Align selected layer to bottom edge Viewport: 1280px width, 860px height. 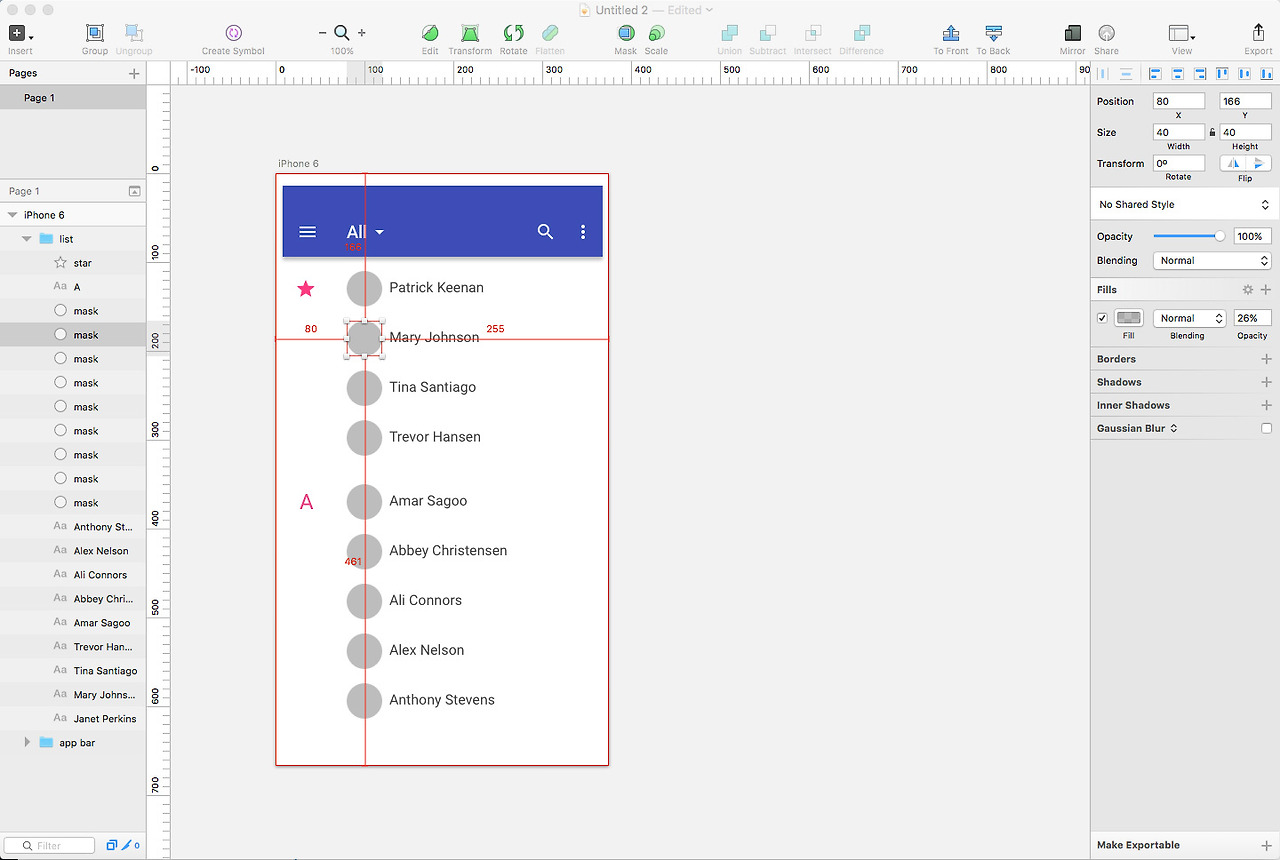click(1266, 73)
